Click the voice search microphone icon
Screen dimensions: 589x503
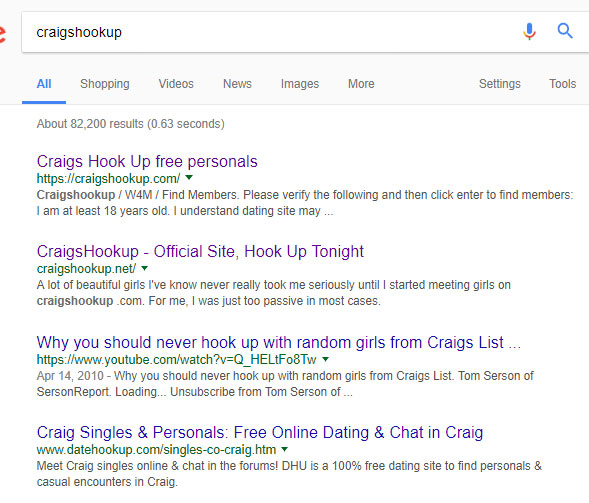(529, 31)
